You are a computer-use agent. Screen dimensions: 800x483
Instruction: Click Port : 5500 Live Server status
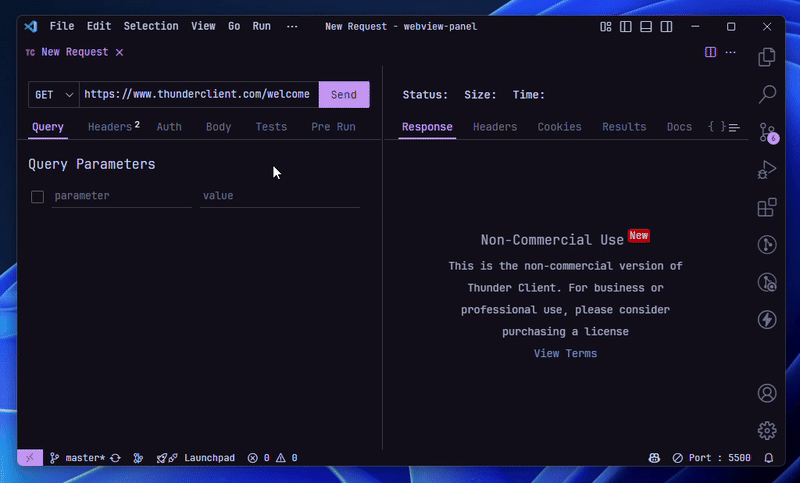coord(711,457)
